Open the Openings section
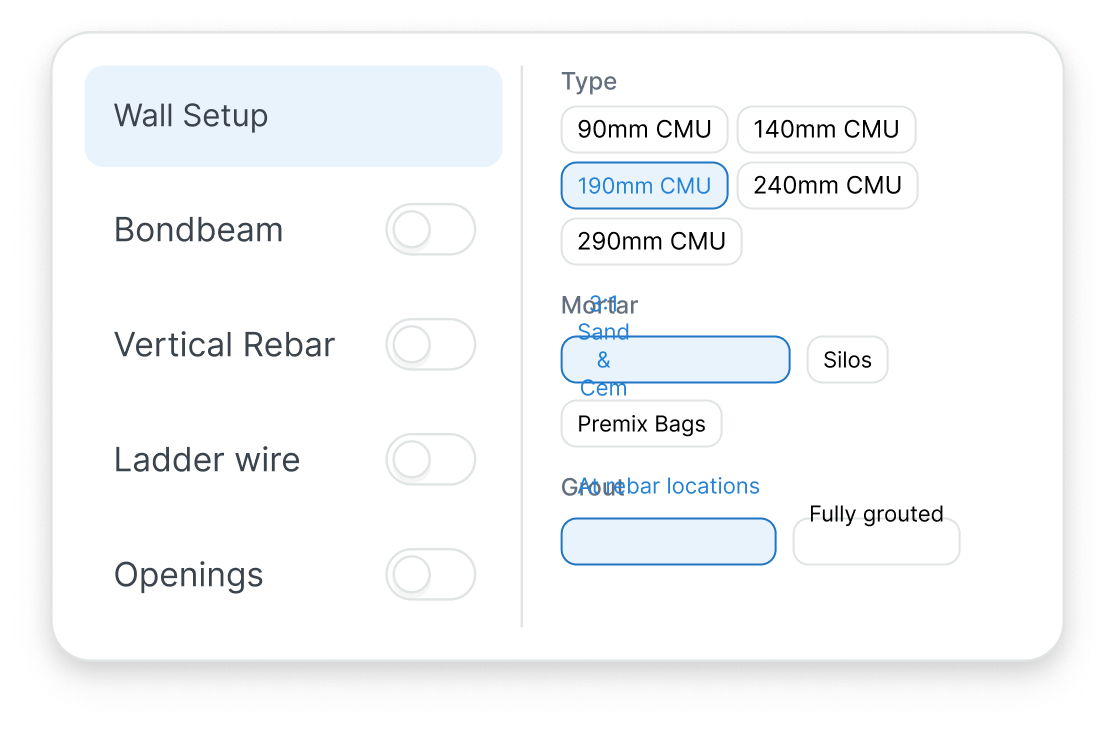This screenshot has width=1116, height=732. (188, 575)
